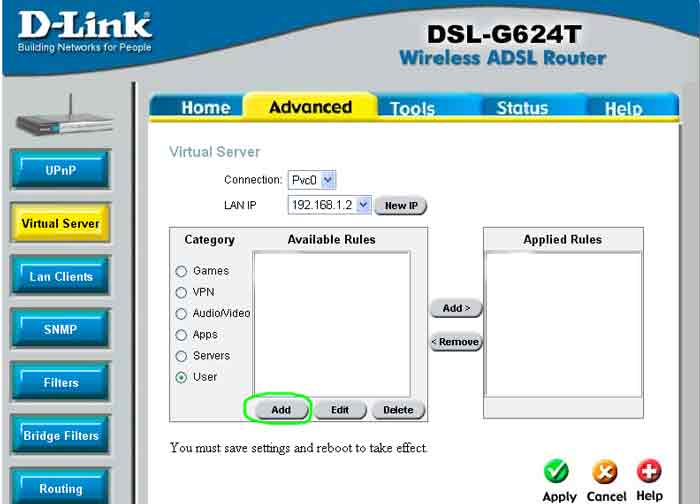
Task: Select the Servers category radio button
Action: click(x=181, y=356)
